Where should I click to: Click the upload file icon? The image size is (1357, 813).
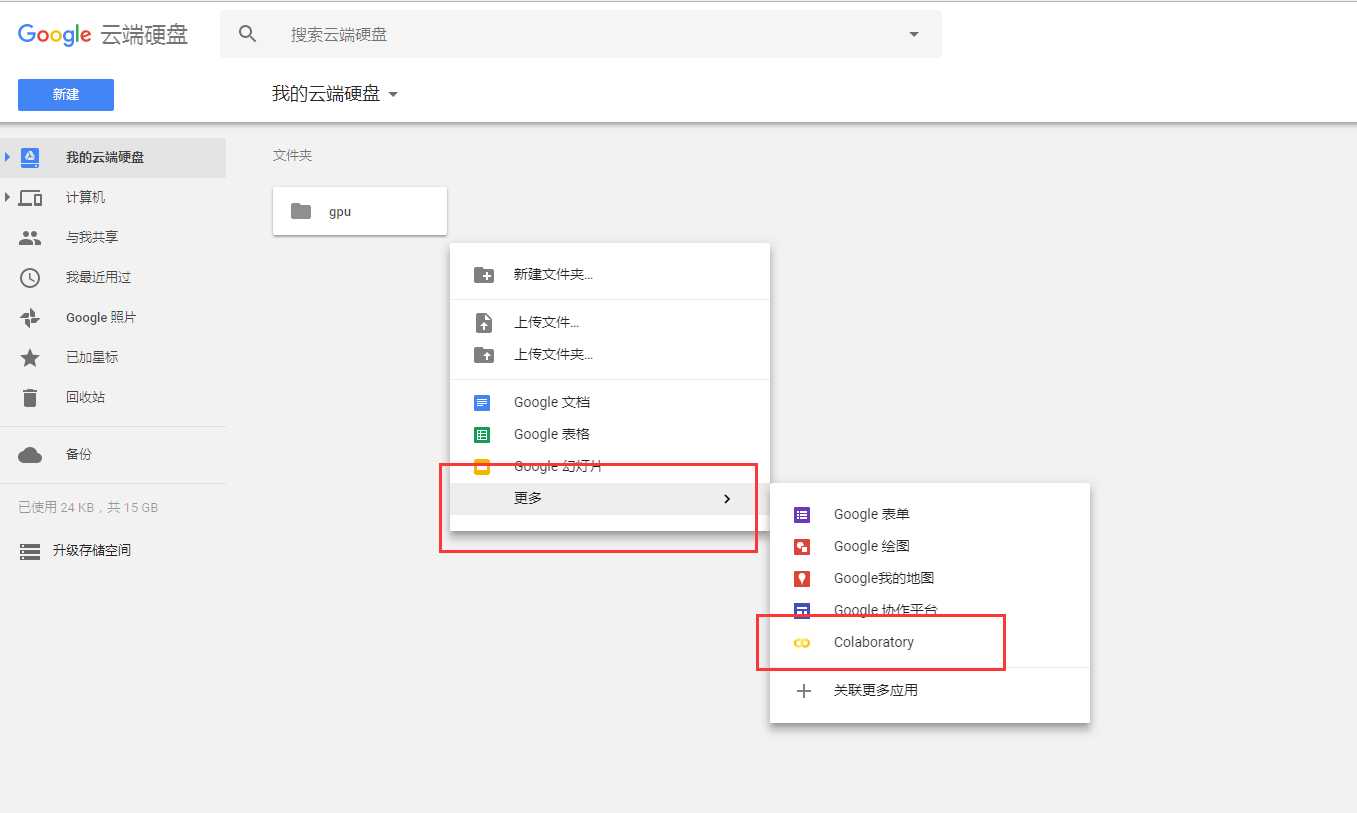click(x=483, y=322)
